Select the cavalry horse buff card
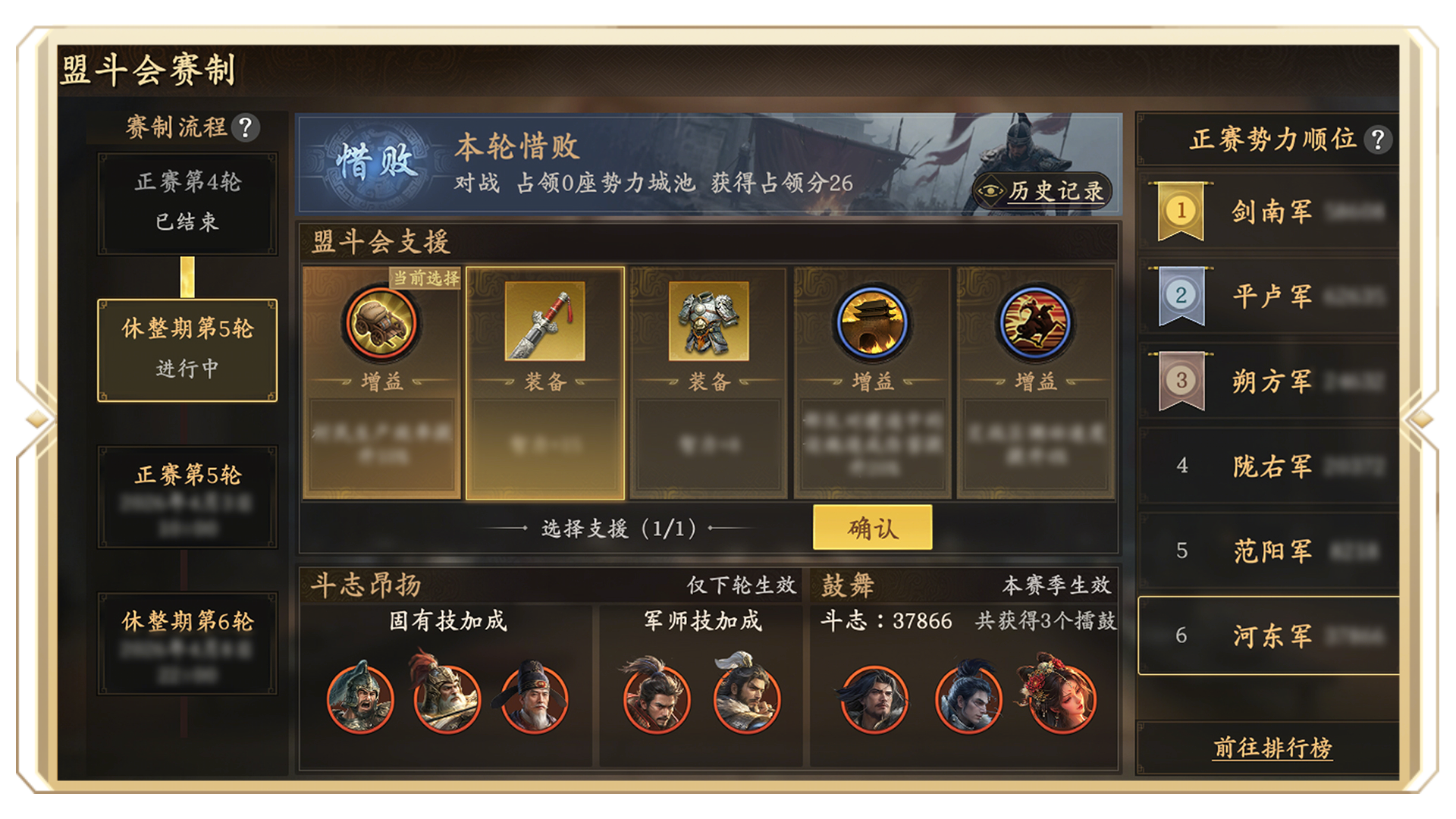Screen dimensions: 1456x819 pyautogui.click(x=1036, y=383)
